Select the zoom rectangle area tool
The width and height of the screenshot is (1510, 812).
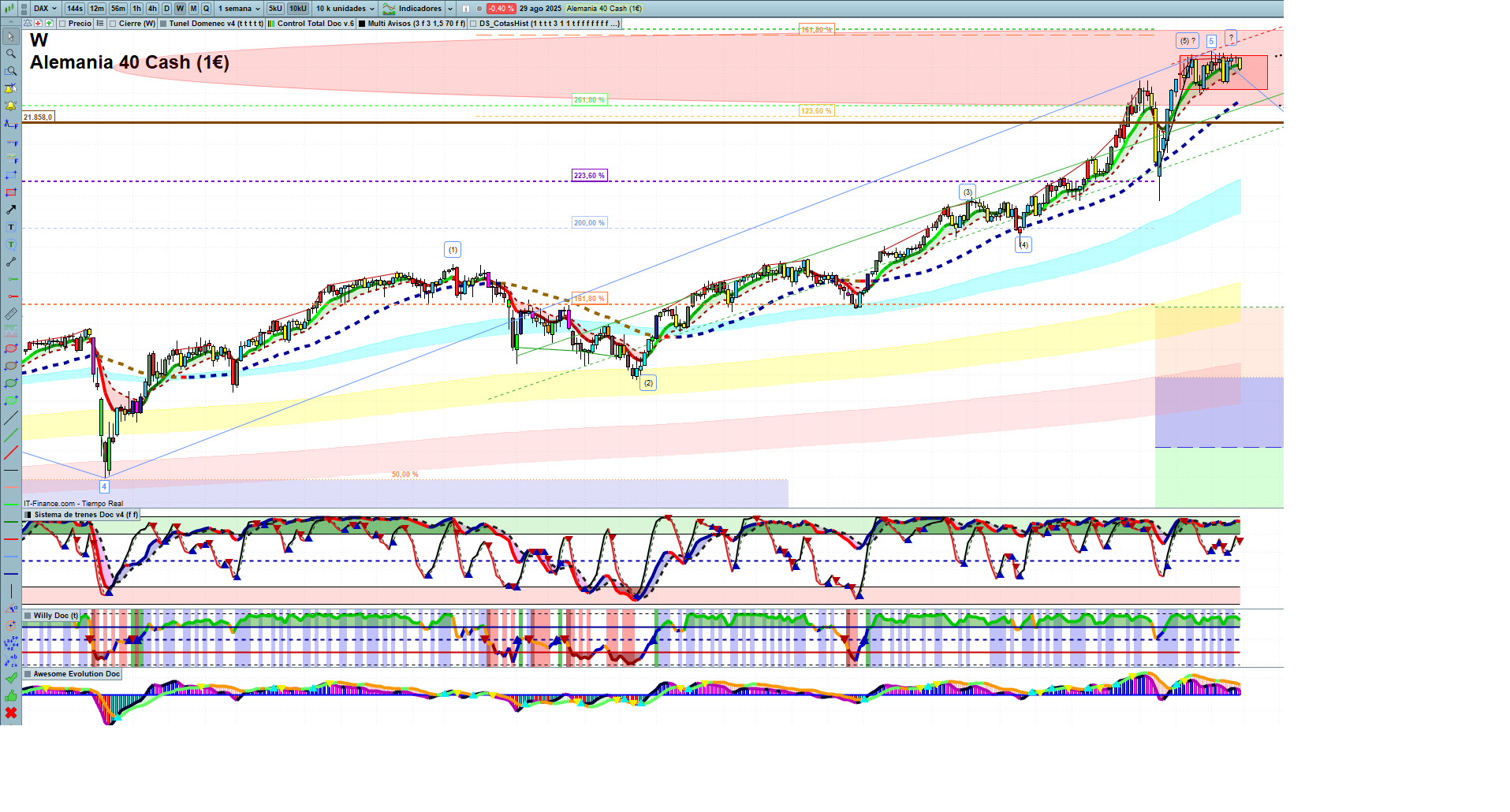tap(11, 71)
